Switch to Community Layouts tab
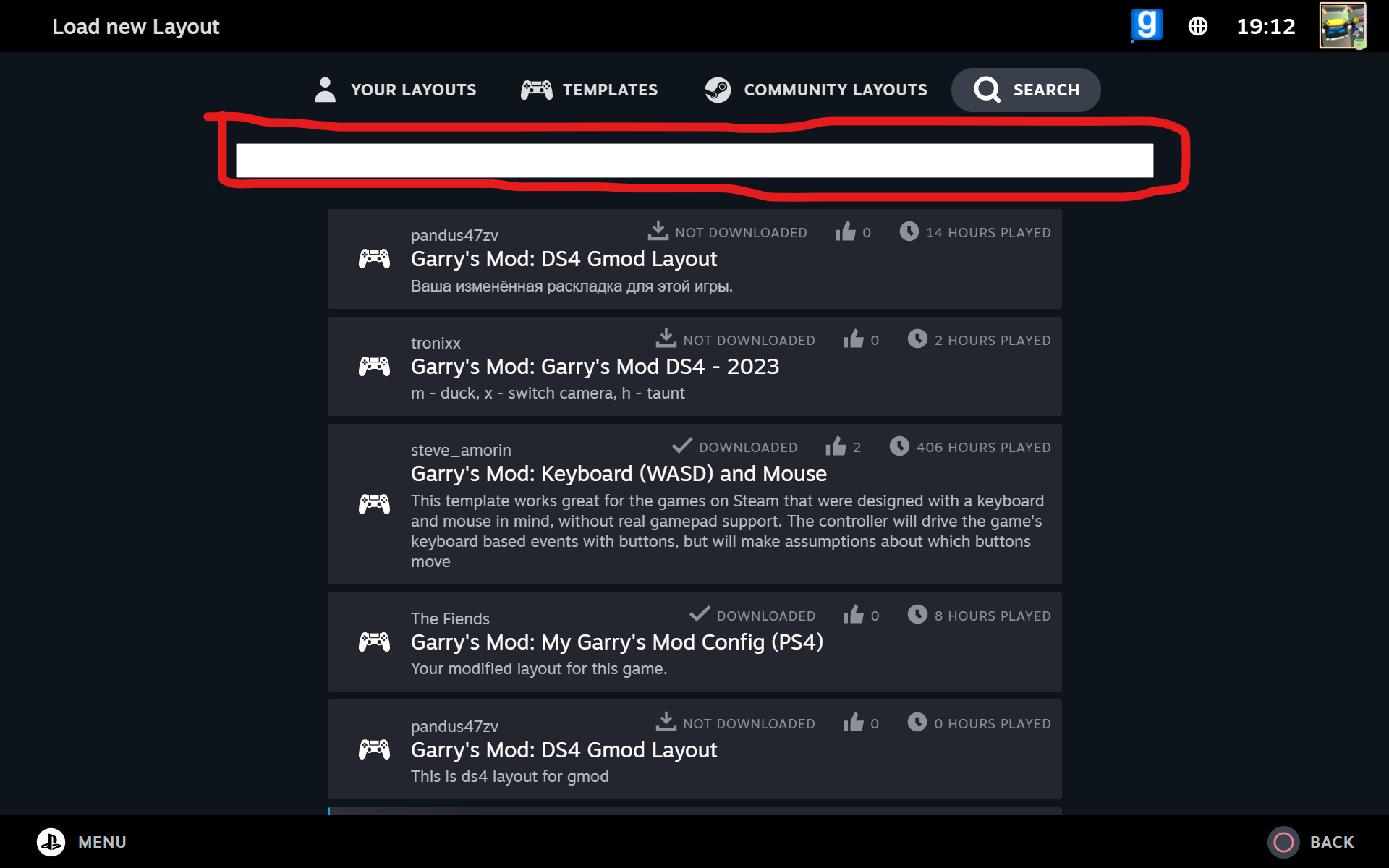 click(816, 90)
